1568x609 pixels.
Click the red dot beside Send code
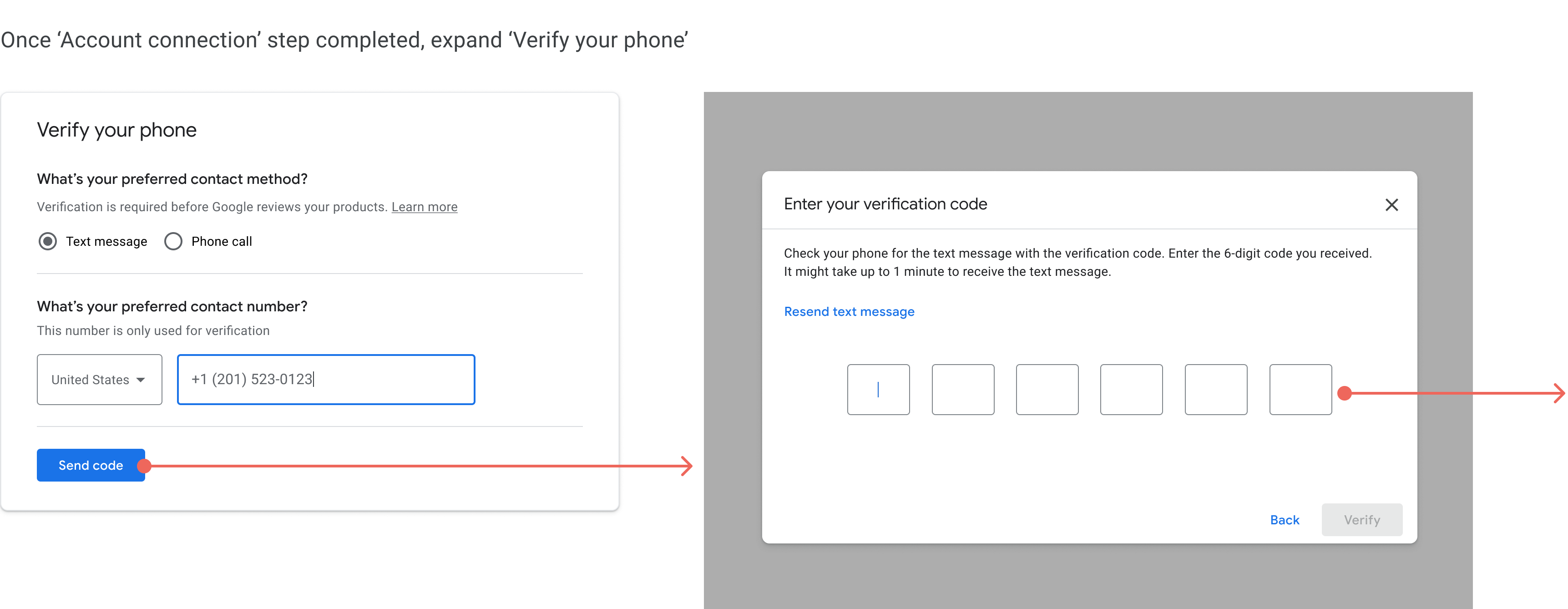click(144, 466)
